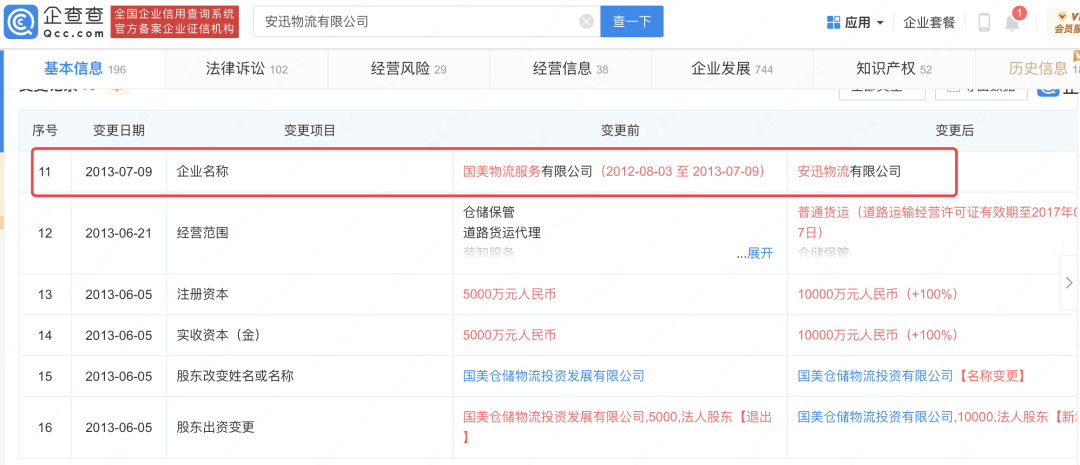This screenshot has height=465, width=1080.
Task: Switch to the 基本信息 tab
Action: 85,69
